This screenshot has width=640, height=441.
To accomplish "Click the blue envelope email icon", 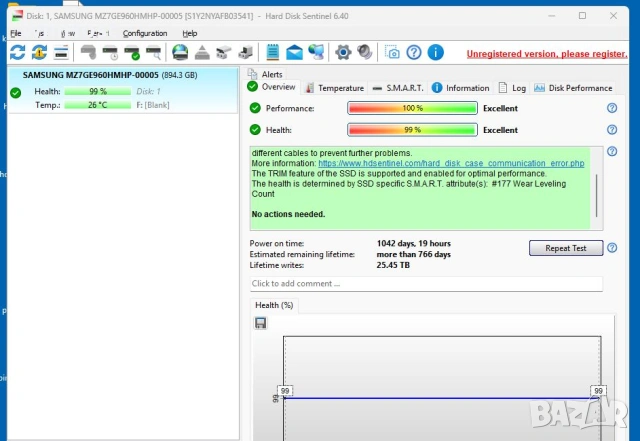I will (x=294, y=53).
